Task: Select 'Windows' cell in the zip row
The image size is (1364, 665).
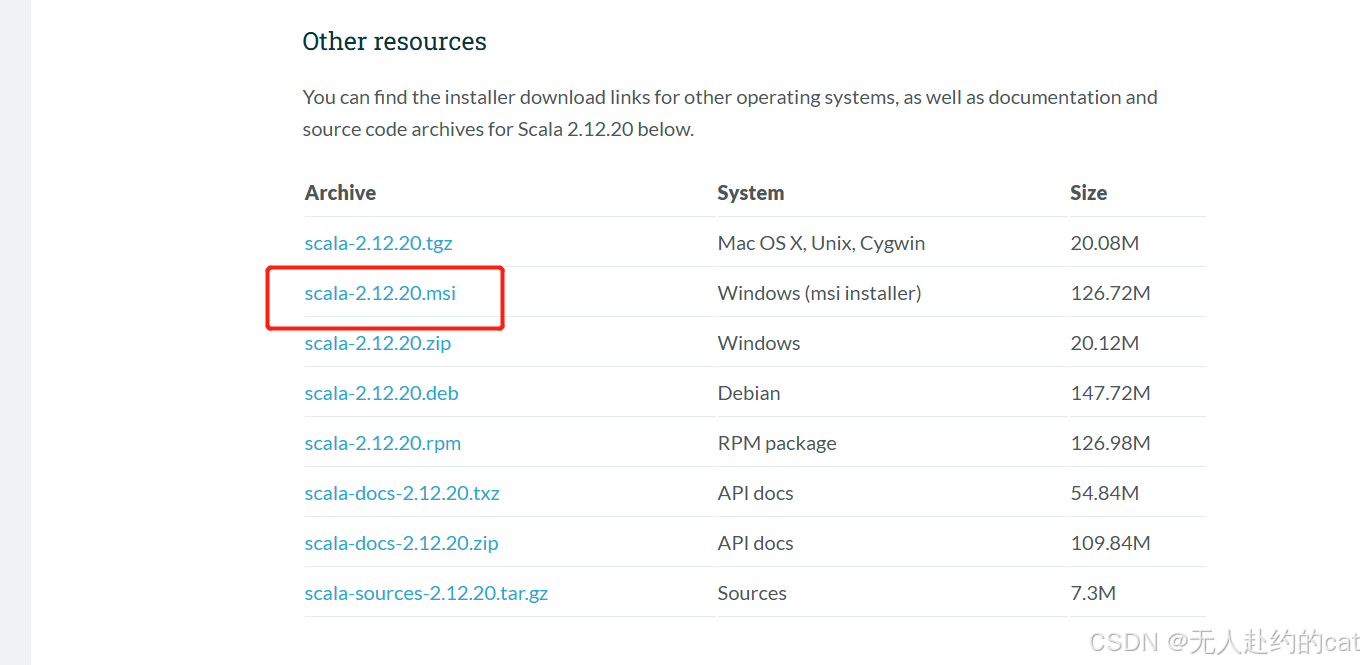Action: coord(759,343)
